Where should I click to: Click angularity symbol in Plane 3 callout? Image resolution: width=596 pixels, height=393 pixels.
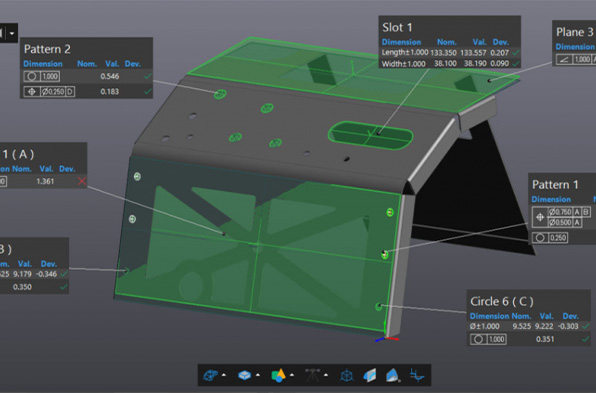coord(564,59)
